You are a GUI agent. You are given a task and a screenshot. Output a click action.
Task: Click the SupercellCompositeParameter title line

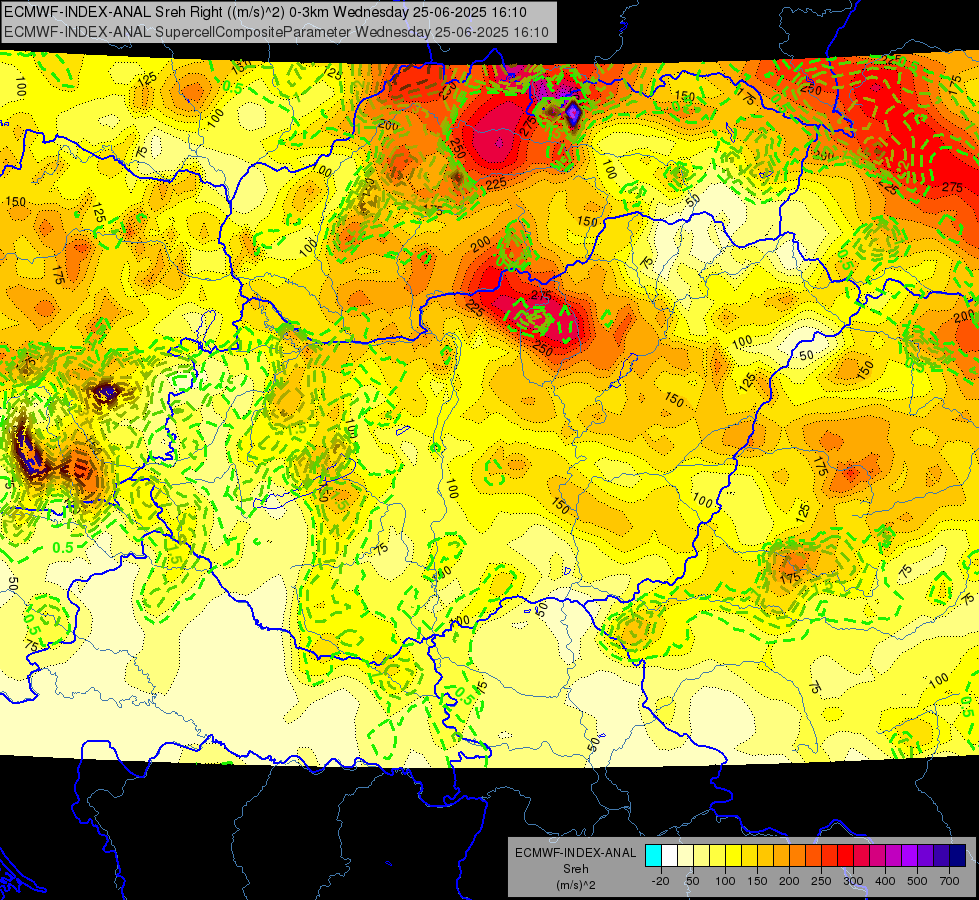tap(277, 32)
